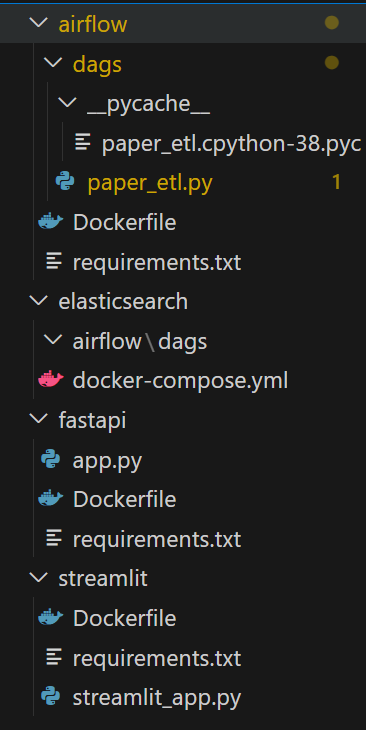
Task: Collapse the dags folder chevron
Action: (53, 63)
